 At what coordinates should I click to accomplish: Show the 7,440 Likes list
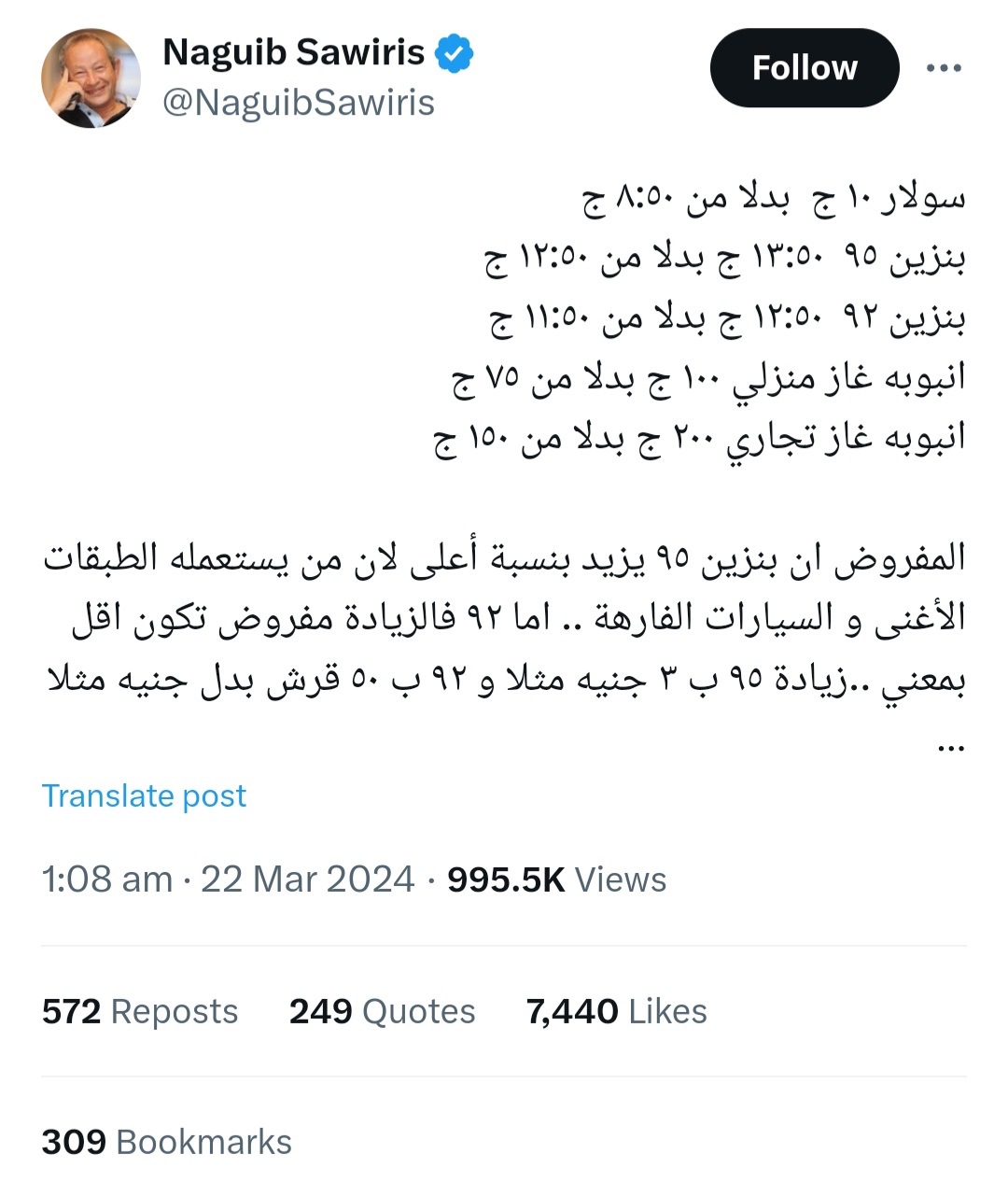616,1011
